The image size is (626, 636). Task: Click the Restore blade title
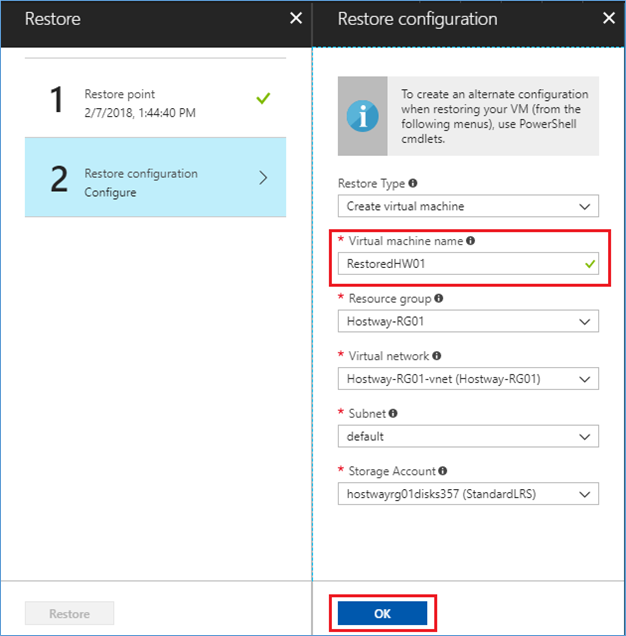coord(53,19)
